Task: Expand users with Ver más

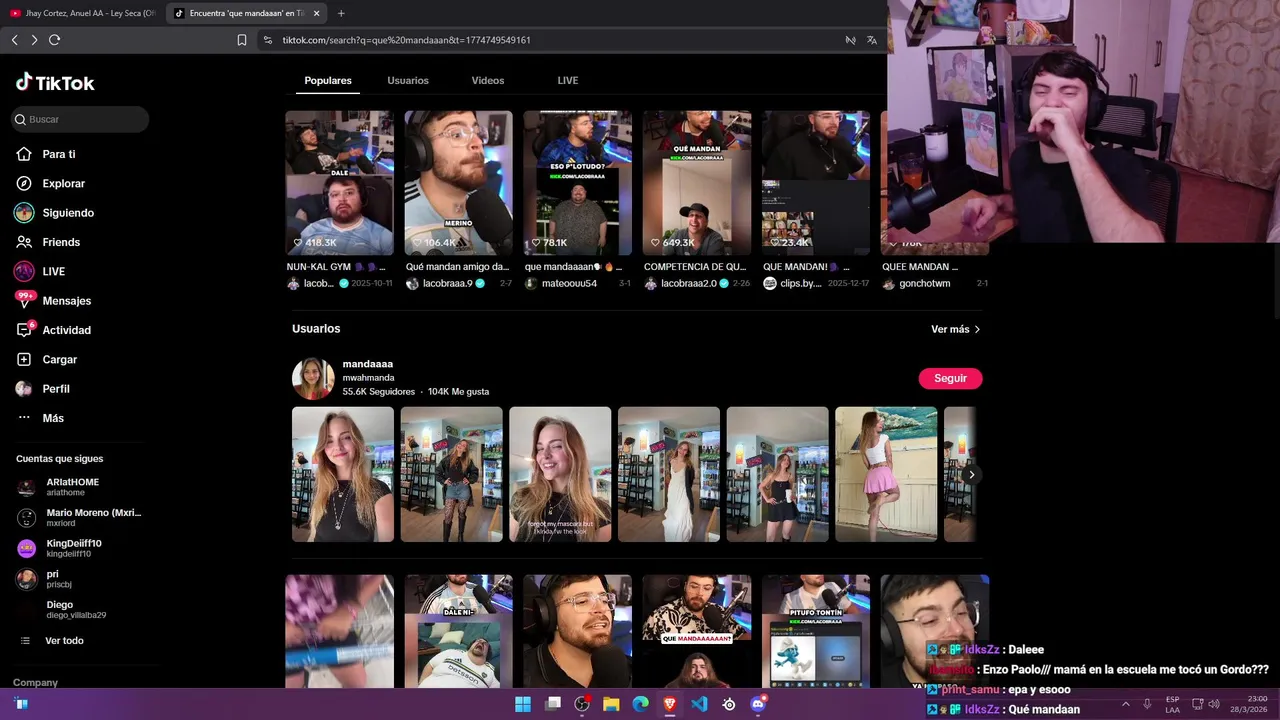Action: 955,329
